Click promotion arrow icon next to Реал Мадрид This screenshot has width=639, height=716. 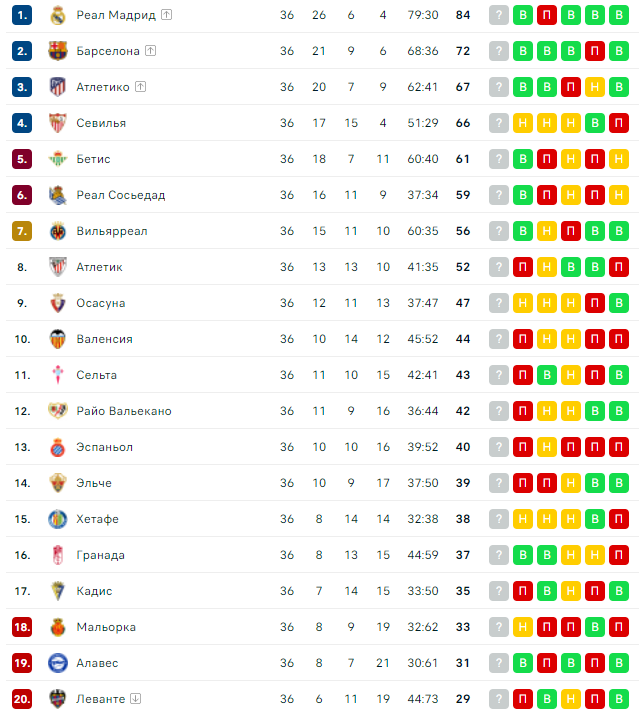point(167,15)
